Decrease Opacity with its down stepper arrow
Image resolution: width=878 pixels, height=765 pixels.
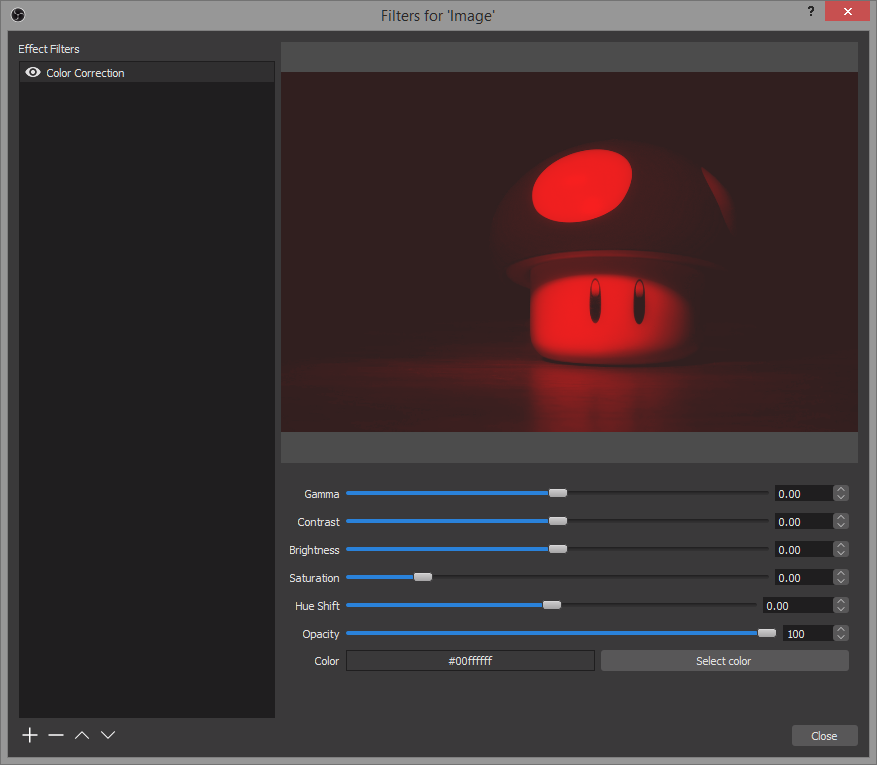click(x=840, y=637)
